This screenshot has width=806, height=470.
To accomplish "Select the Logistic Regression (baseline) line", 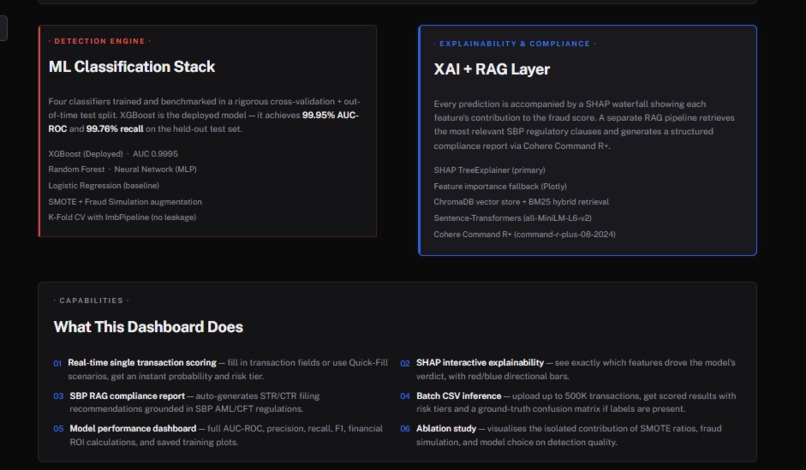I will [104, 186].
